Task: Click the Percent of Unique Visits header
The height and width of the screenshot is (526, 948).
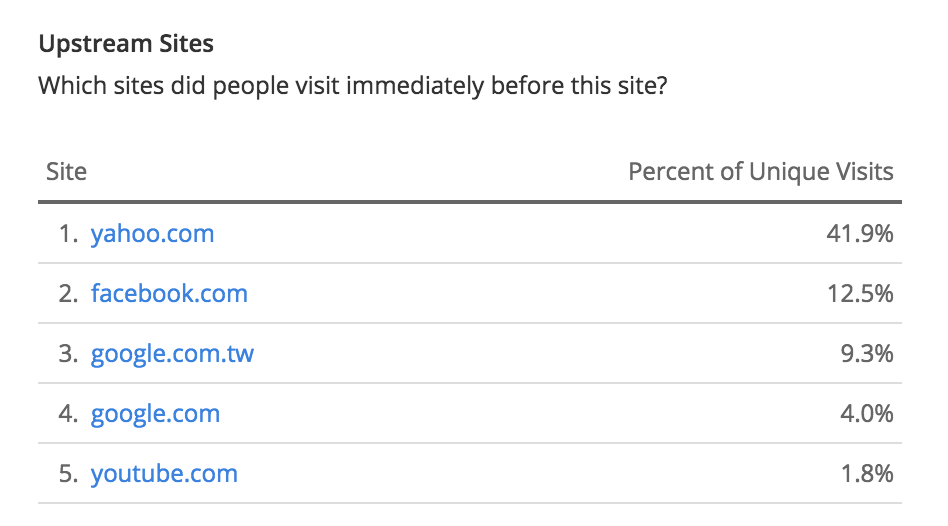Action: pyautogui.click(x=760, y=172)
